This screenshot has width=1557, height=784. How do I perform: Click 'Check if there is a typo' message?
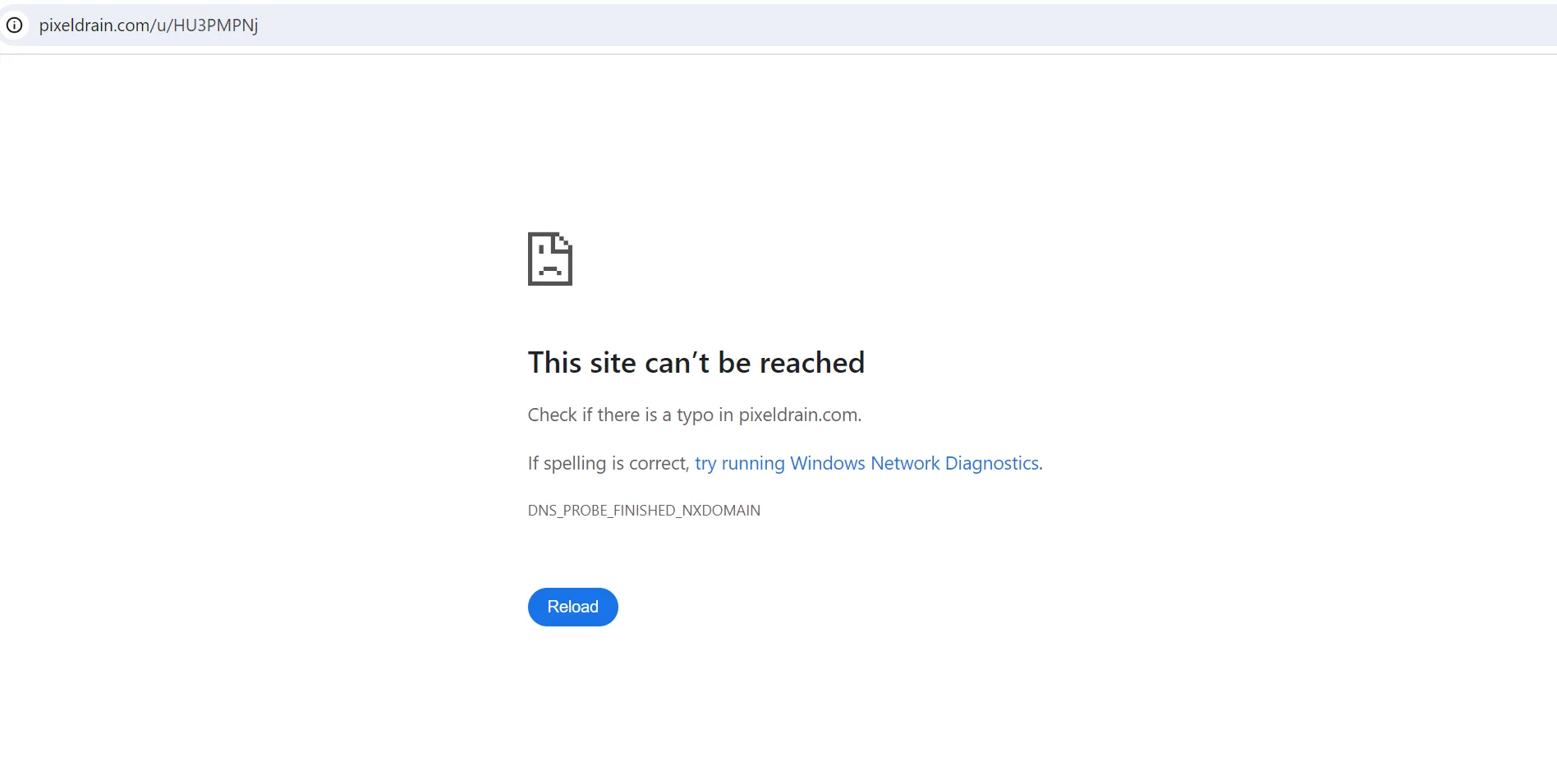pyautogui.click(x=694, y=415)
